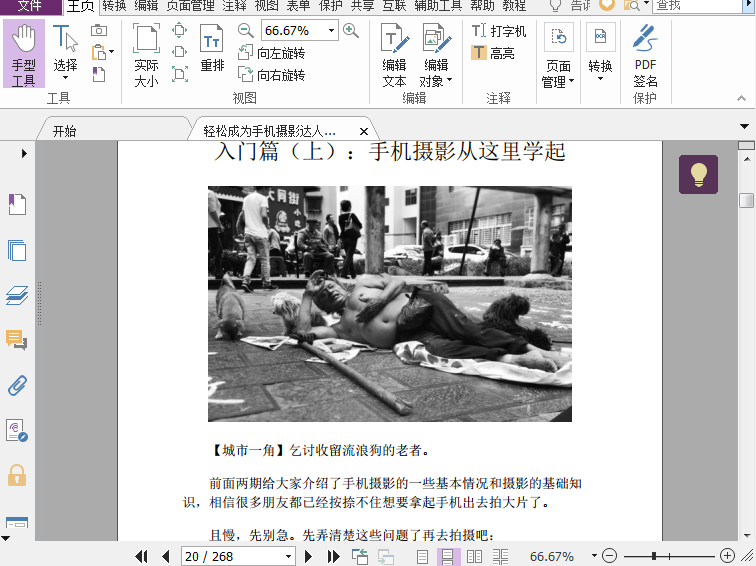Image resolution: width=756 pixels, height=566 pixels.
Task: Go to the last page
Action: coord(333,556)
